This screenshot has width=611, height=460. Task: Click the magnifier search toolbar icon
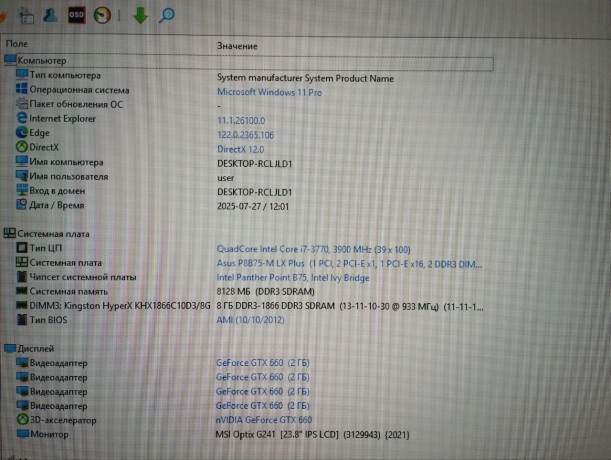coord(166,16)
